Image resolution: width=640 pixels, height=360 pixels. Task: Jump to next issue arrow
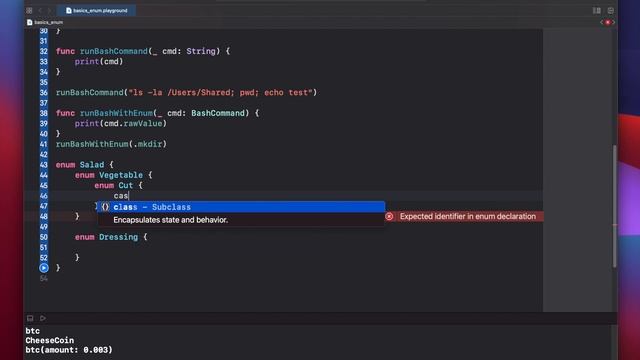point(613,22)
